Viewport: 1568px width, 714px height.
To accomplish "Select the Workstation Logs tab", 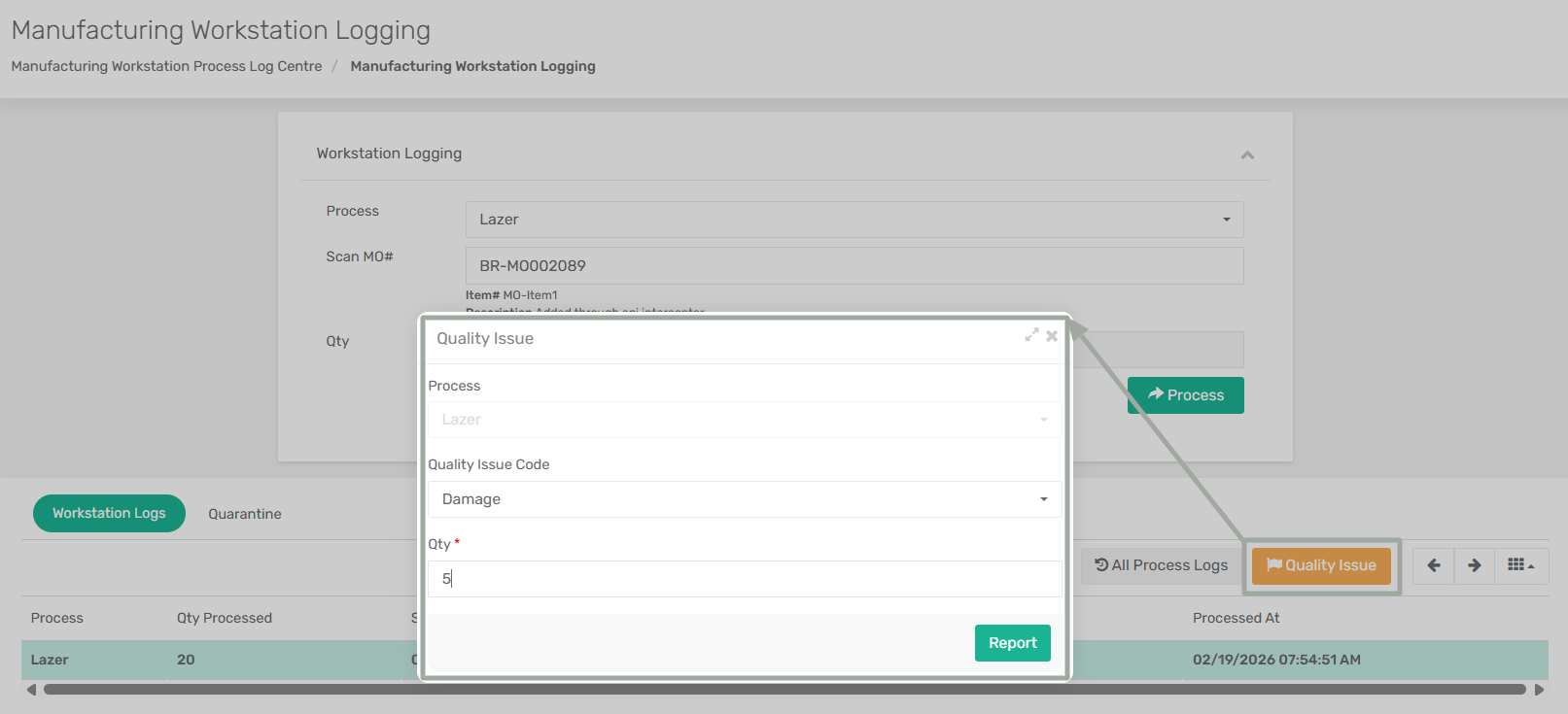I will (109, 513).
